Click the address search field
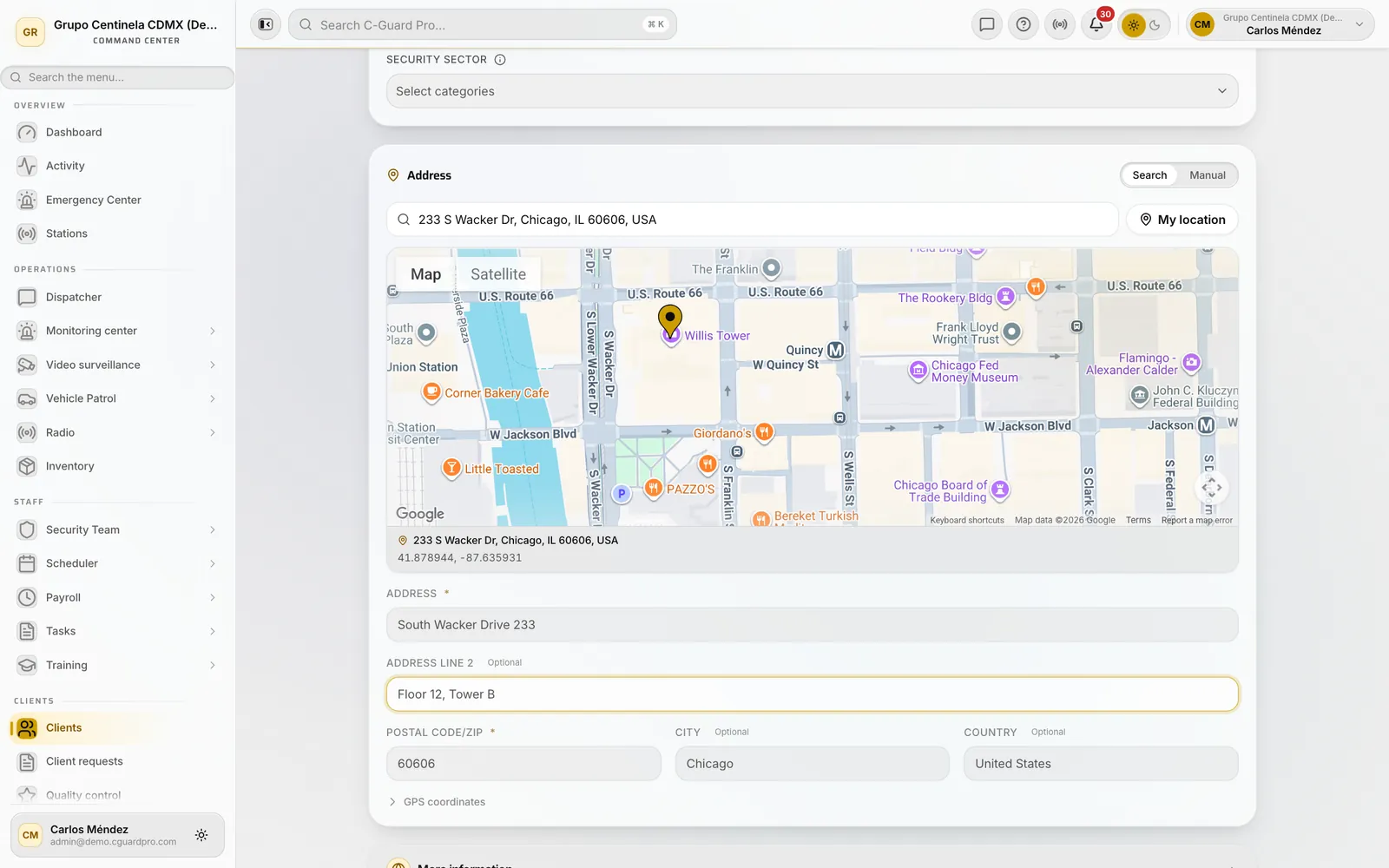1389x868 pixels. [x=753, y=220]
